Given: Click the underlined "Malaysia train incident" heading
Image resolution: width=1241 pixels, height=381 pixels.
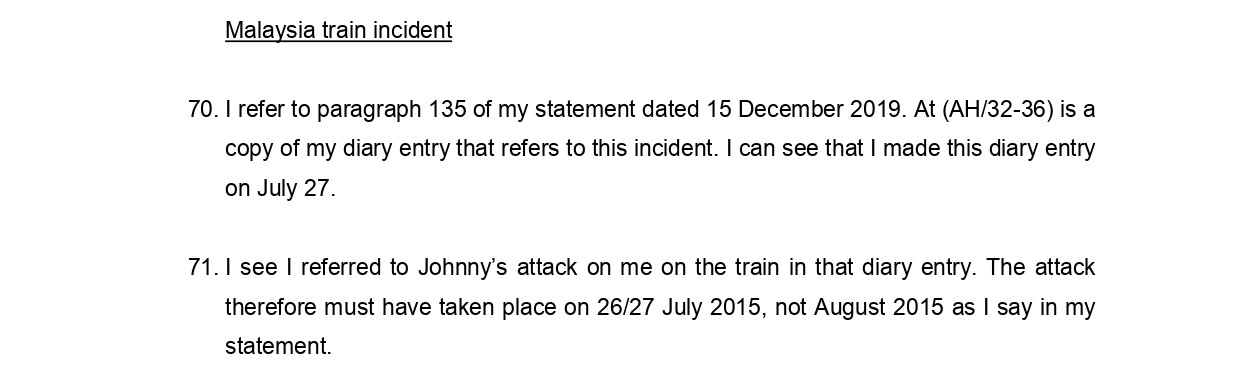Looking at the screenshot, I should coord(338,30).
